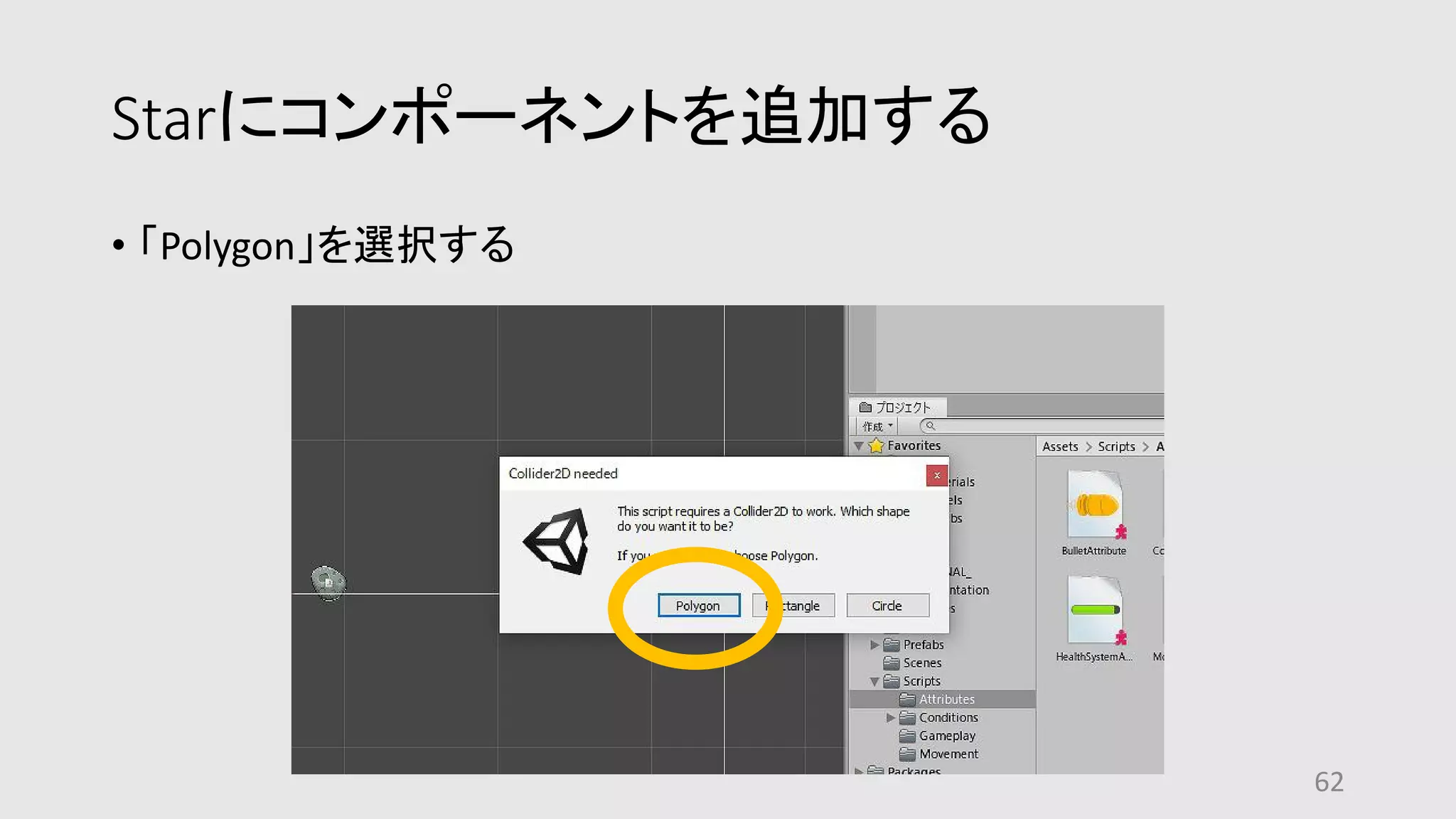Open the 作成 create dropdown
The height and width of the screenshot is (819, 1456).
[x=877, y=427]
